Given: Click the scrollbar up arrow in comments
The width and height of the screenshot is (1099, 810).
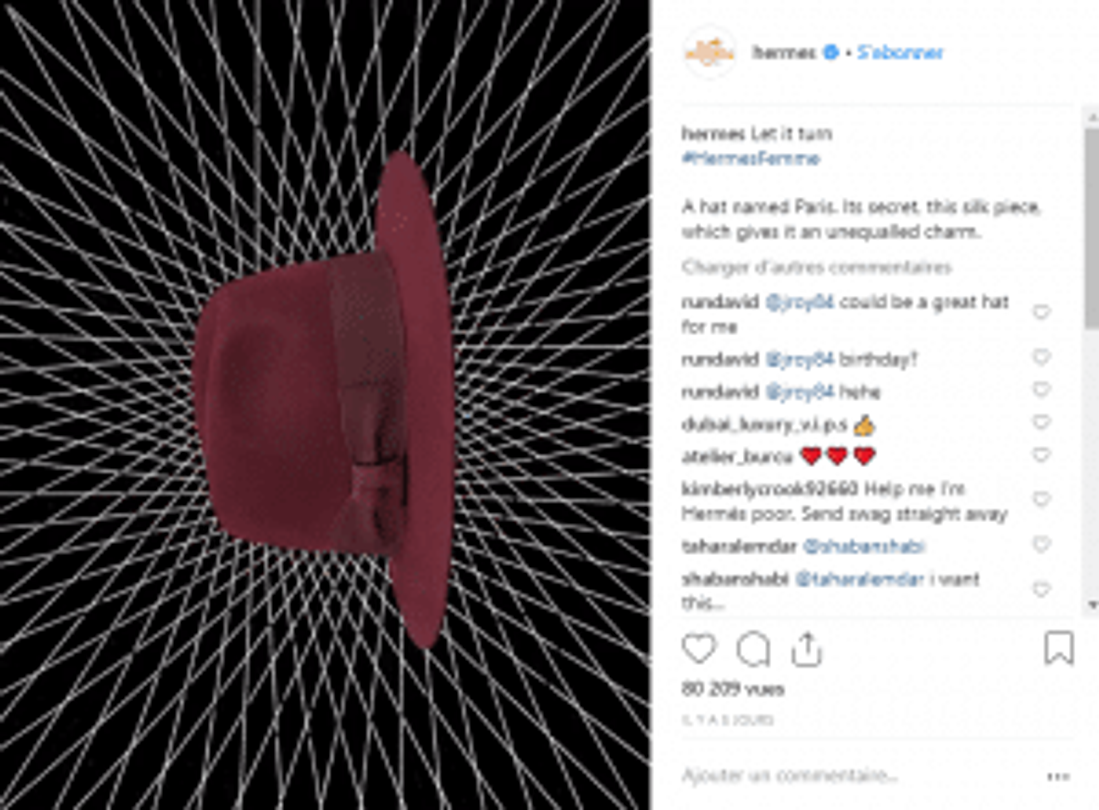Looking at the screenshot, I should coord(1093,114).
